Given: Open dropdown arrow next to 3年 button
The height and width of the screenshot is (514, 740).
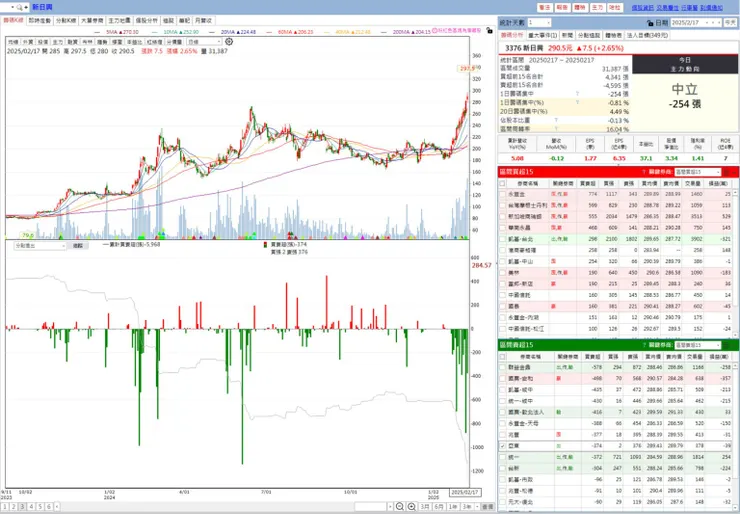Looking at the screenshot, I should 477,506.
